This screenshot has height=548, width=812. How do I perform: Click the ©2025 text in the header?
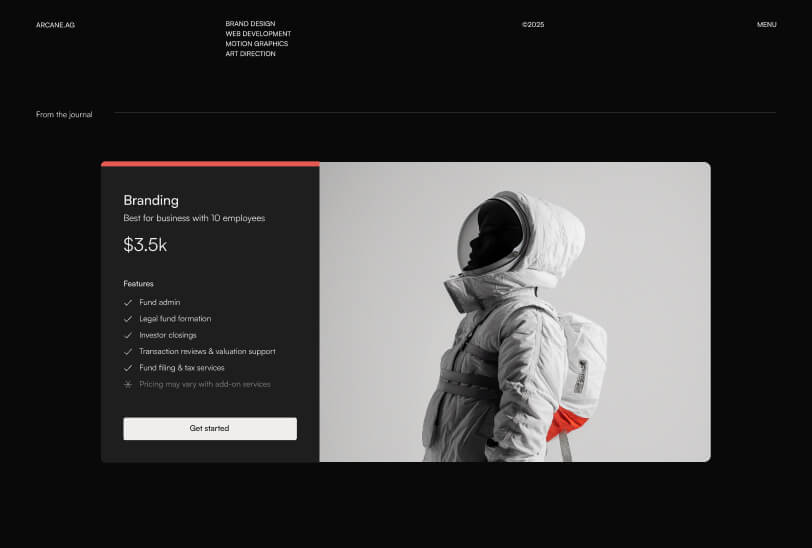pyautogui.click(x=533, y=25)
